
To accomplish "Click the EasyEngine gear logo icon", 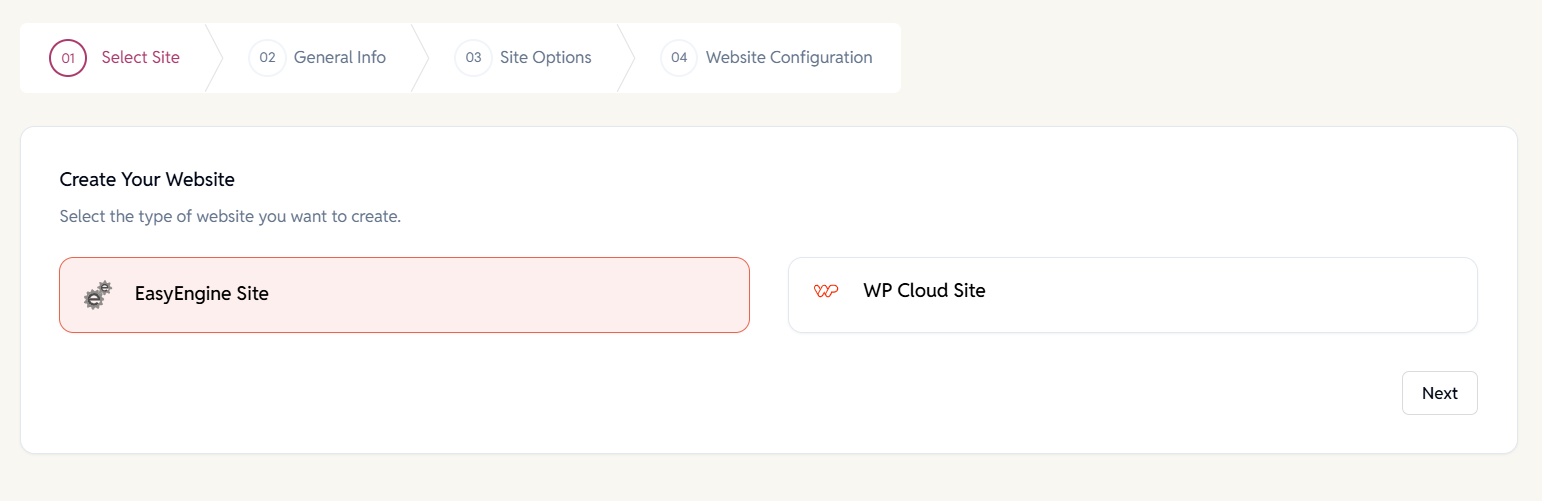I will click(x=98, y=295).
